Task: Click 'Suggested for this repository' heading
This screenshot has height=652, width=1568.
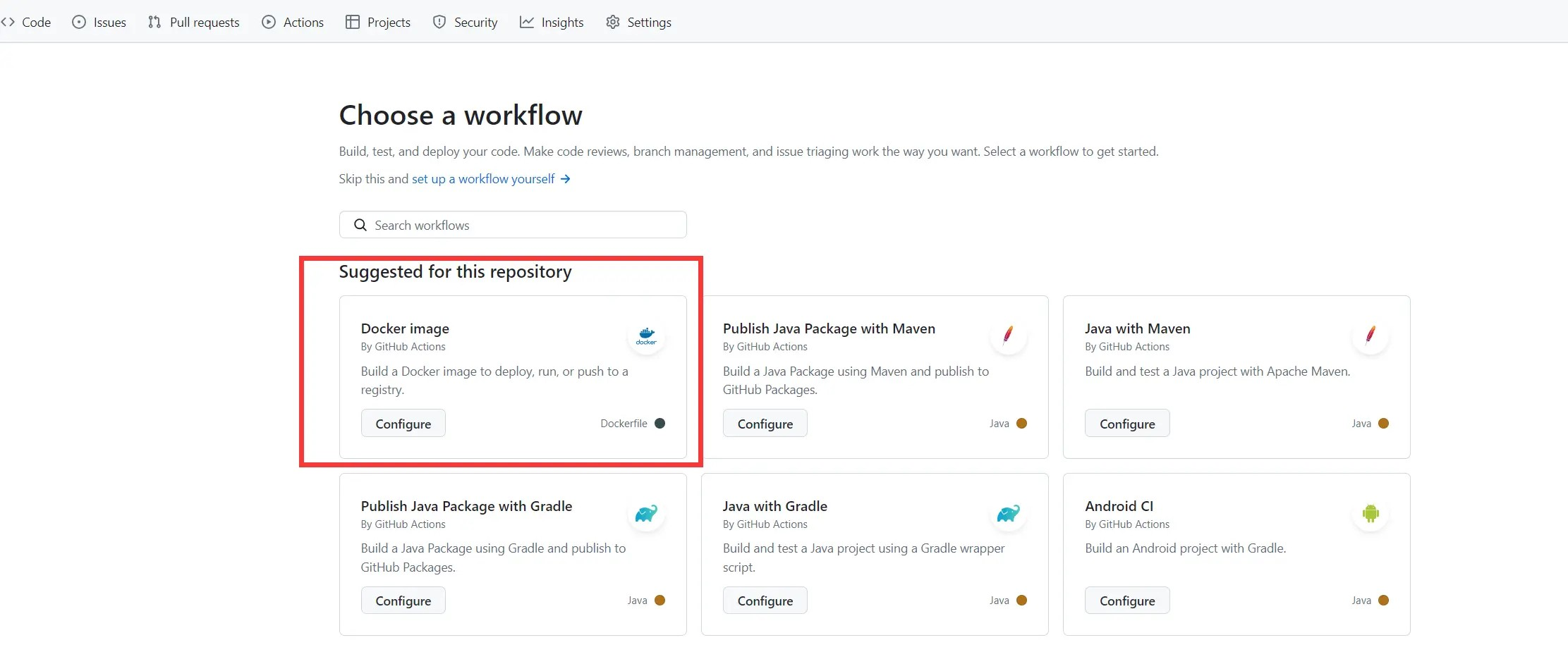Action: tap(455, 272)
